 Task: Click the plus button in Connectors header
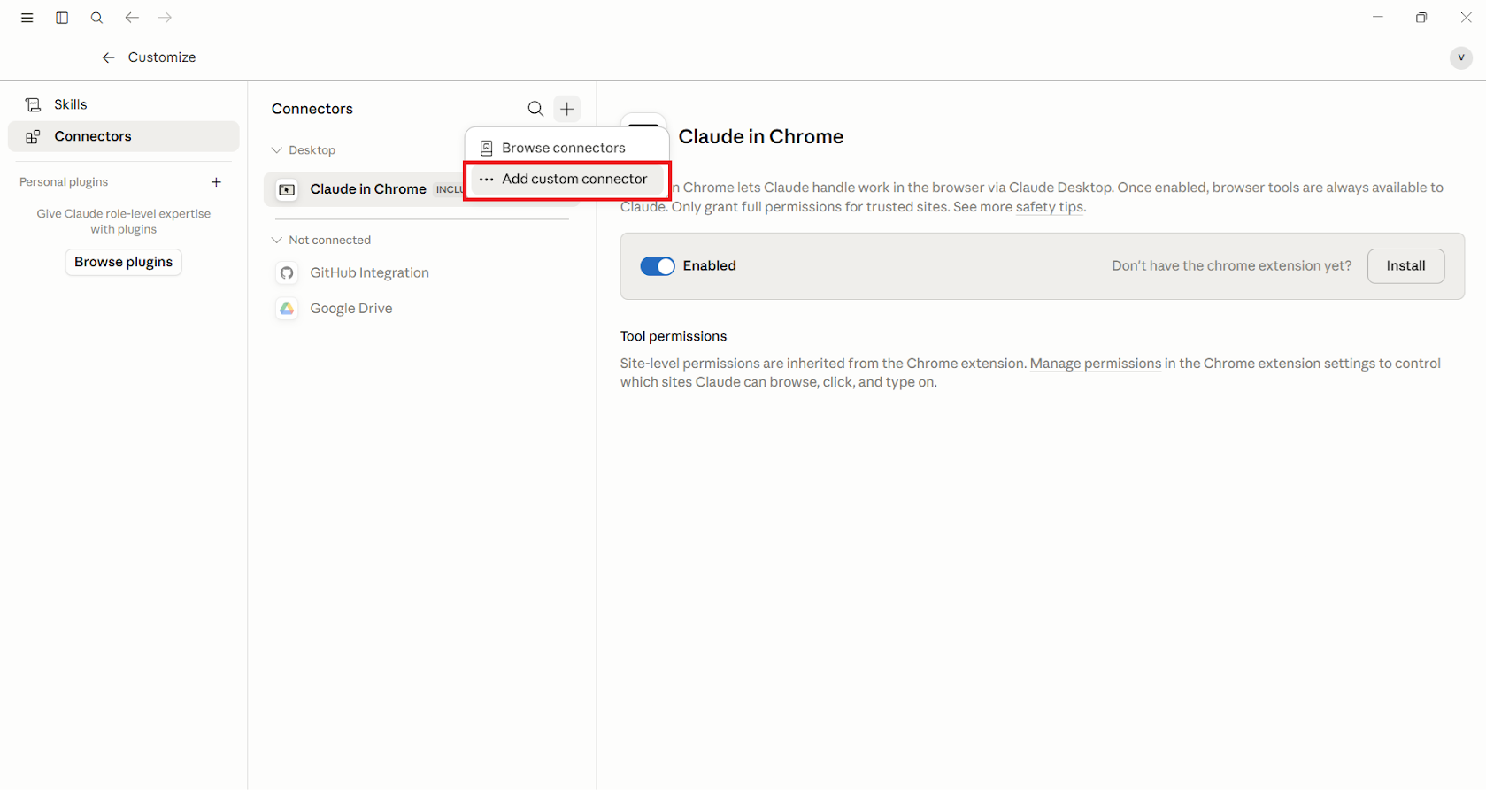[x=567, y=109]
